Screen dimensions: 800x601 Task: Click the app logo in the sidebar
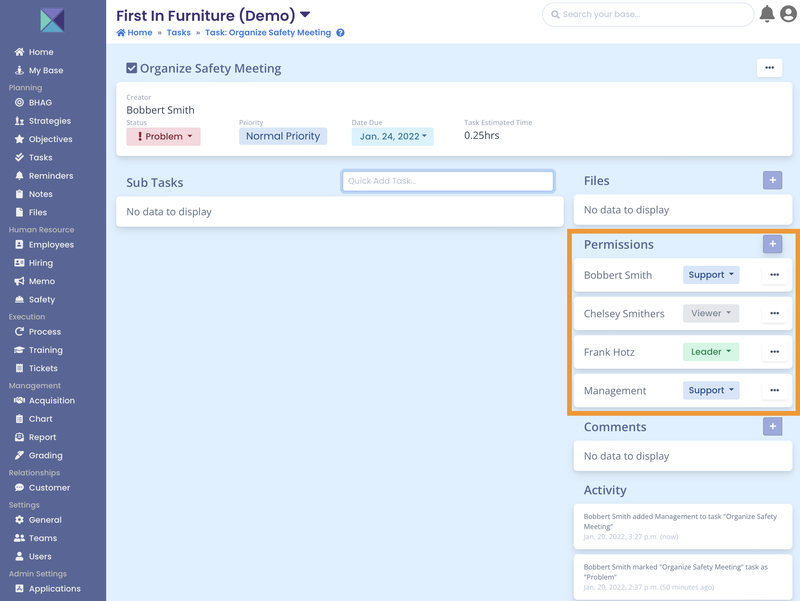[52, 20]
